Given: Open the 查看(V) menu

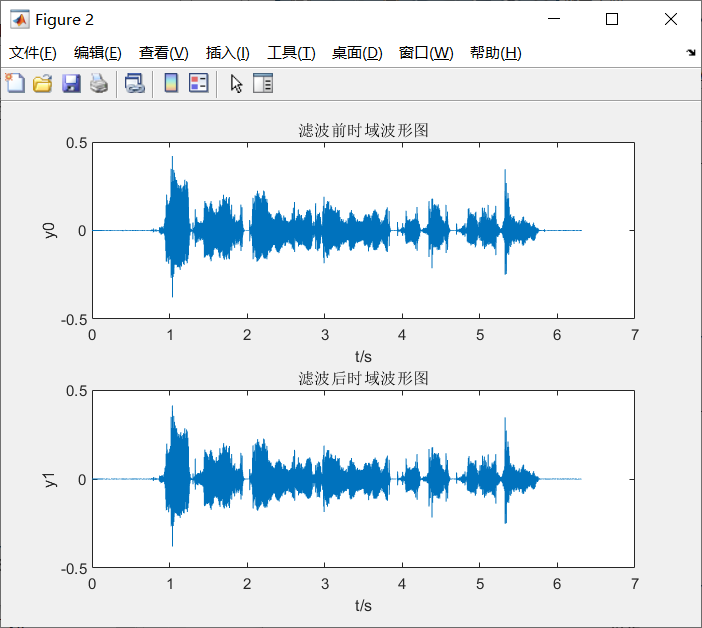Looking at the screenshot, I should [163, 53].
